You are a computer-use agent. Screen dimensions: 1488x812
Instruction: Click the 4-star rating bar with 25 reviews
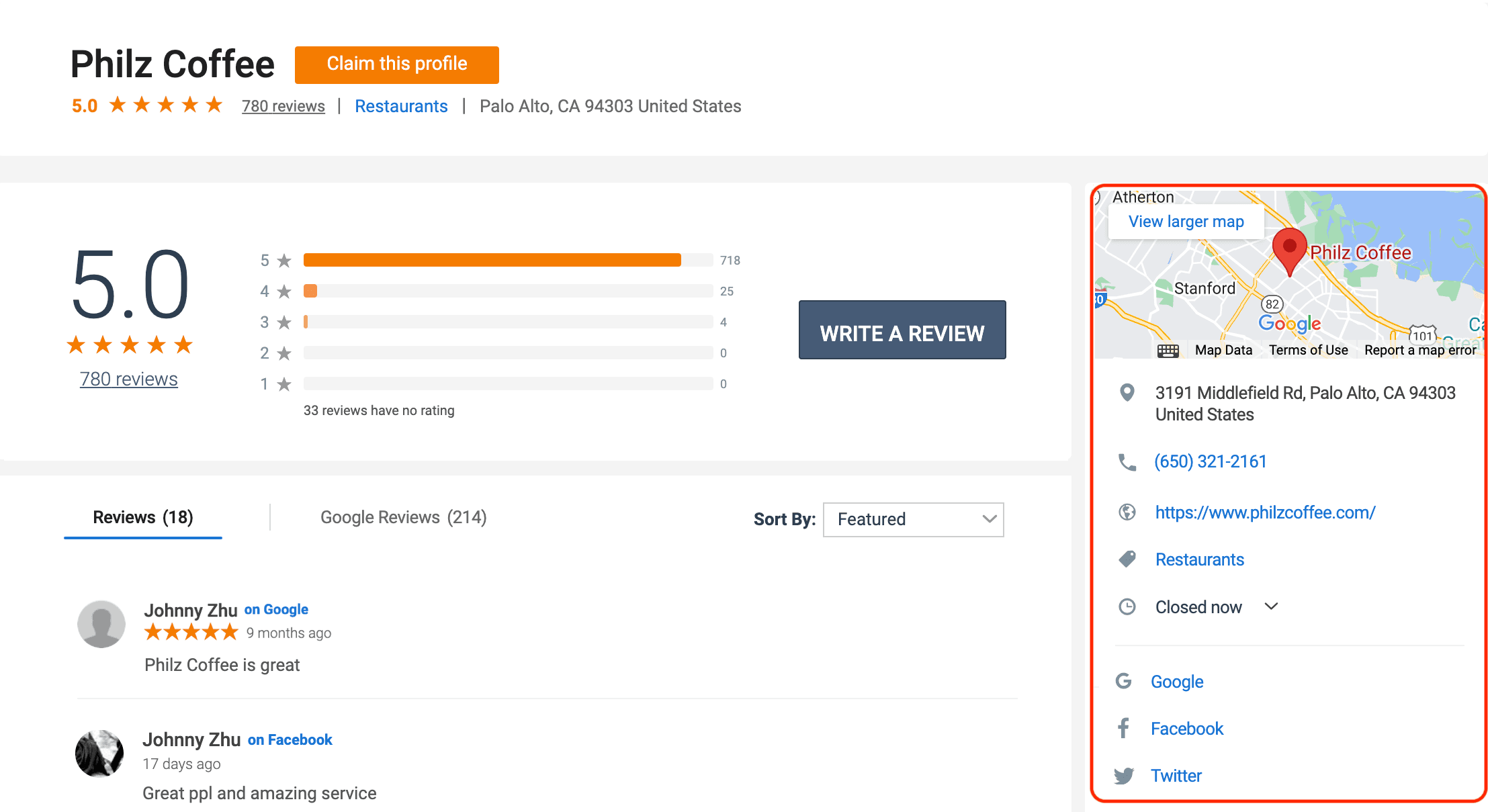tap(509, 291)
